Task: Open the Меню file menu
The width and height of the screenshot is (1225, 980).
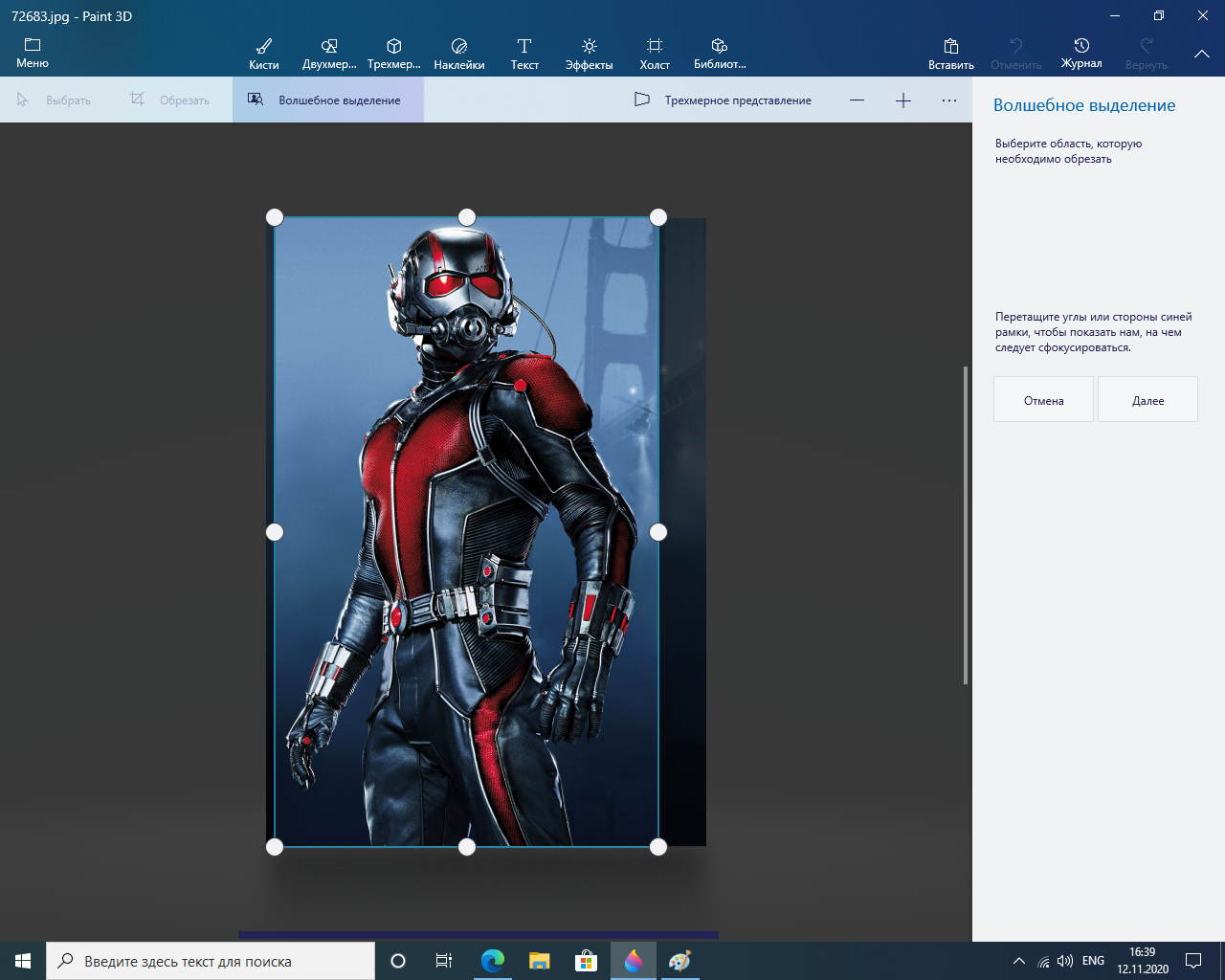Action: point(33,54)
